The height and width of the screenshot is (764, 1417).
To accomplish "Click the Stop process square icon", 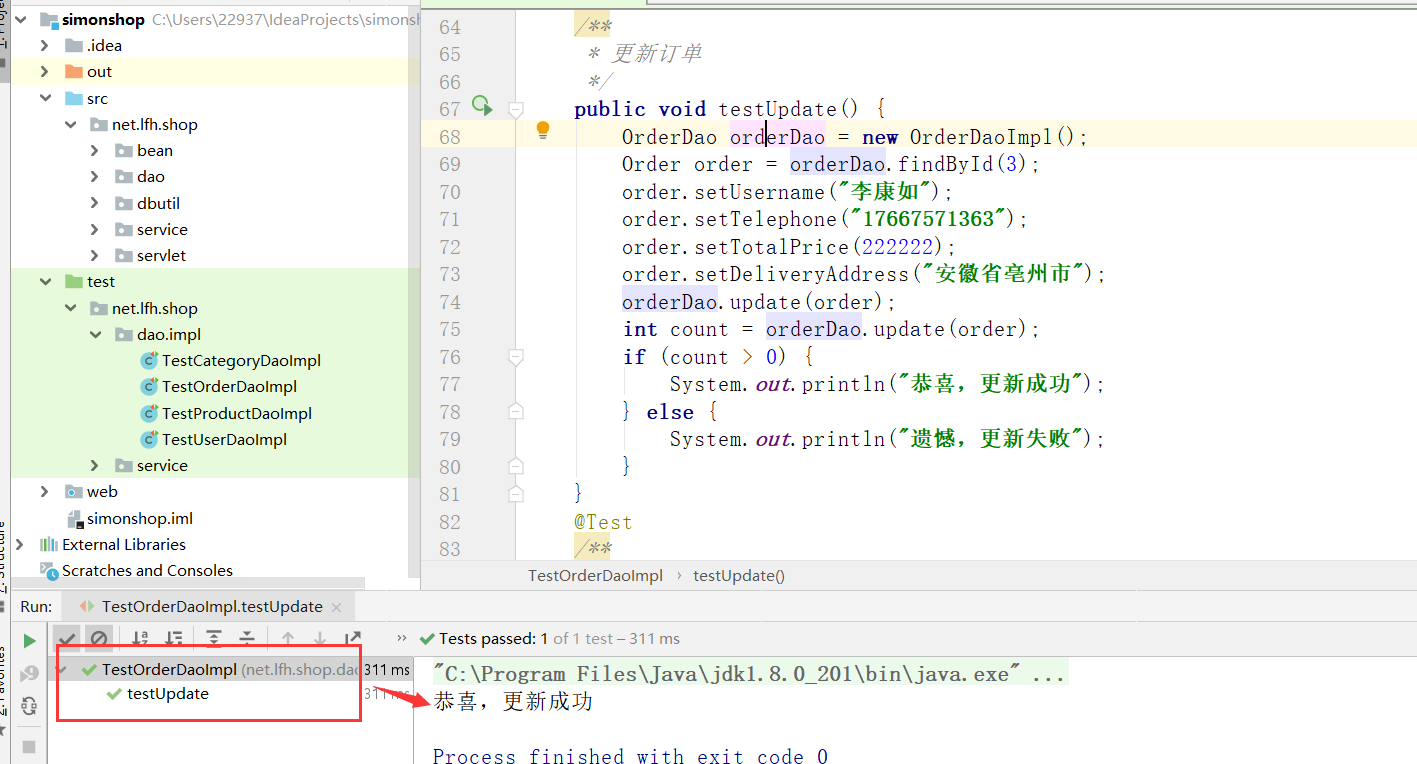I will click(29, 747).
